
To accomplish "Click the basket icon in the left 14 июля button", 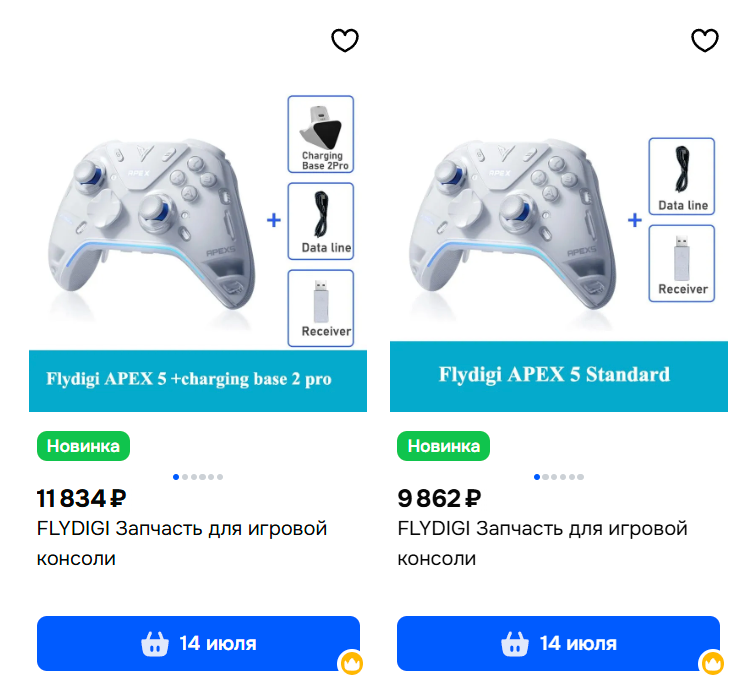I will [155, 644].
